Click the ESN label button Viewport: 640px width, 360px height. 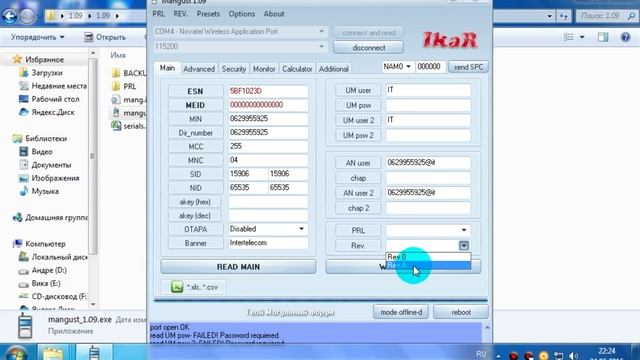195,91
